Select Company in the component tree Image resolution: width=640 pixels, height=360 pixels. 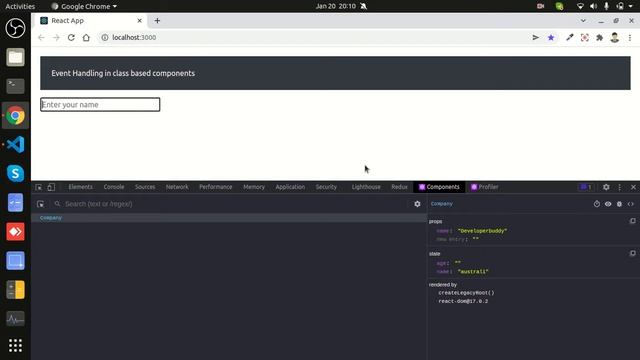[x=229, y=218]
